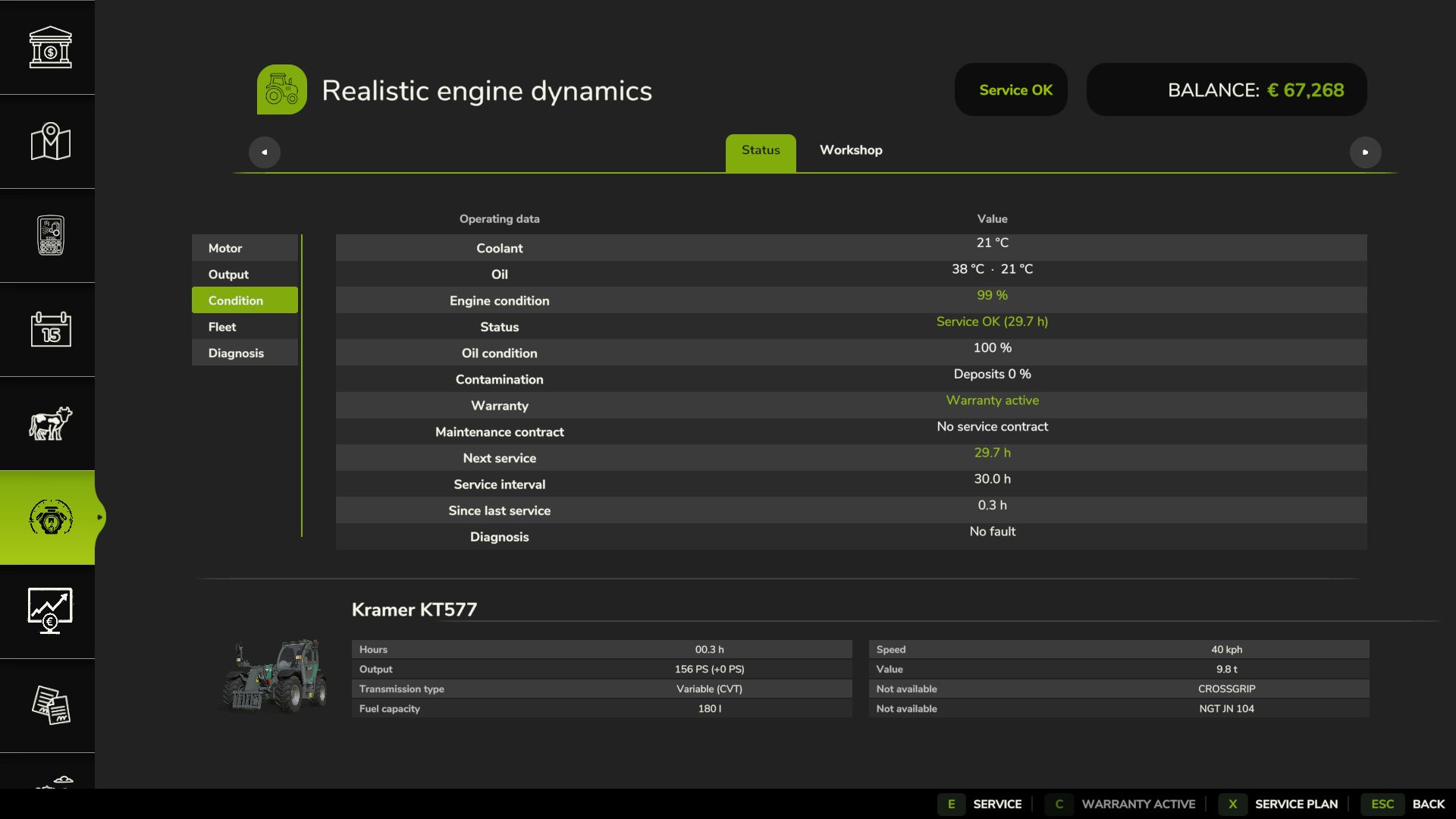Open the price statistics chart icon
The image size is (1456, 819).
(x=50, y=610)
